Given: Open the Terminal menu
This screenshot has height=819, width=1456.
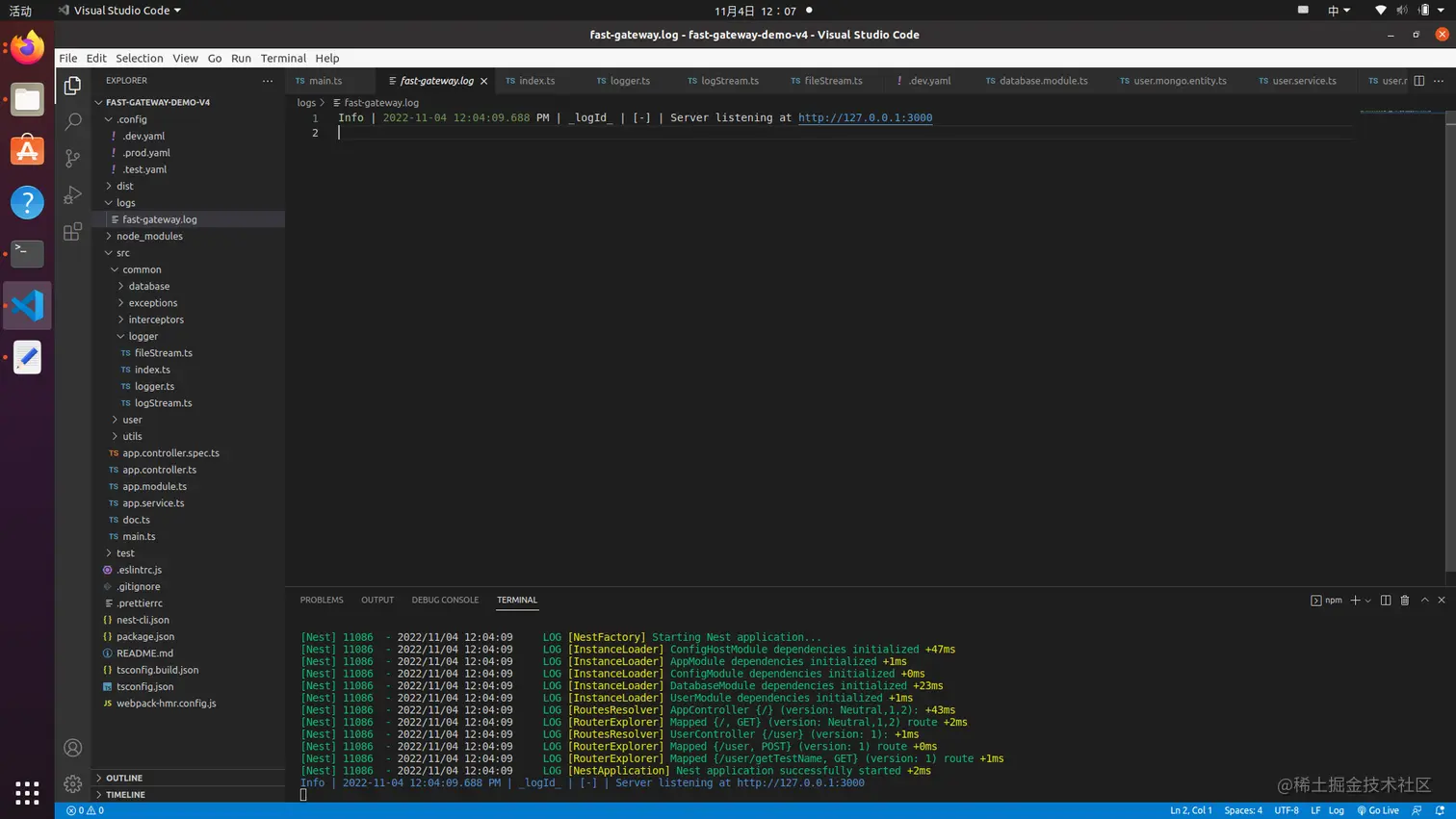Looking at the screenshot, I should (x=283, y=58).
